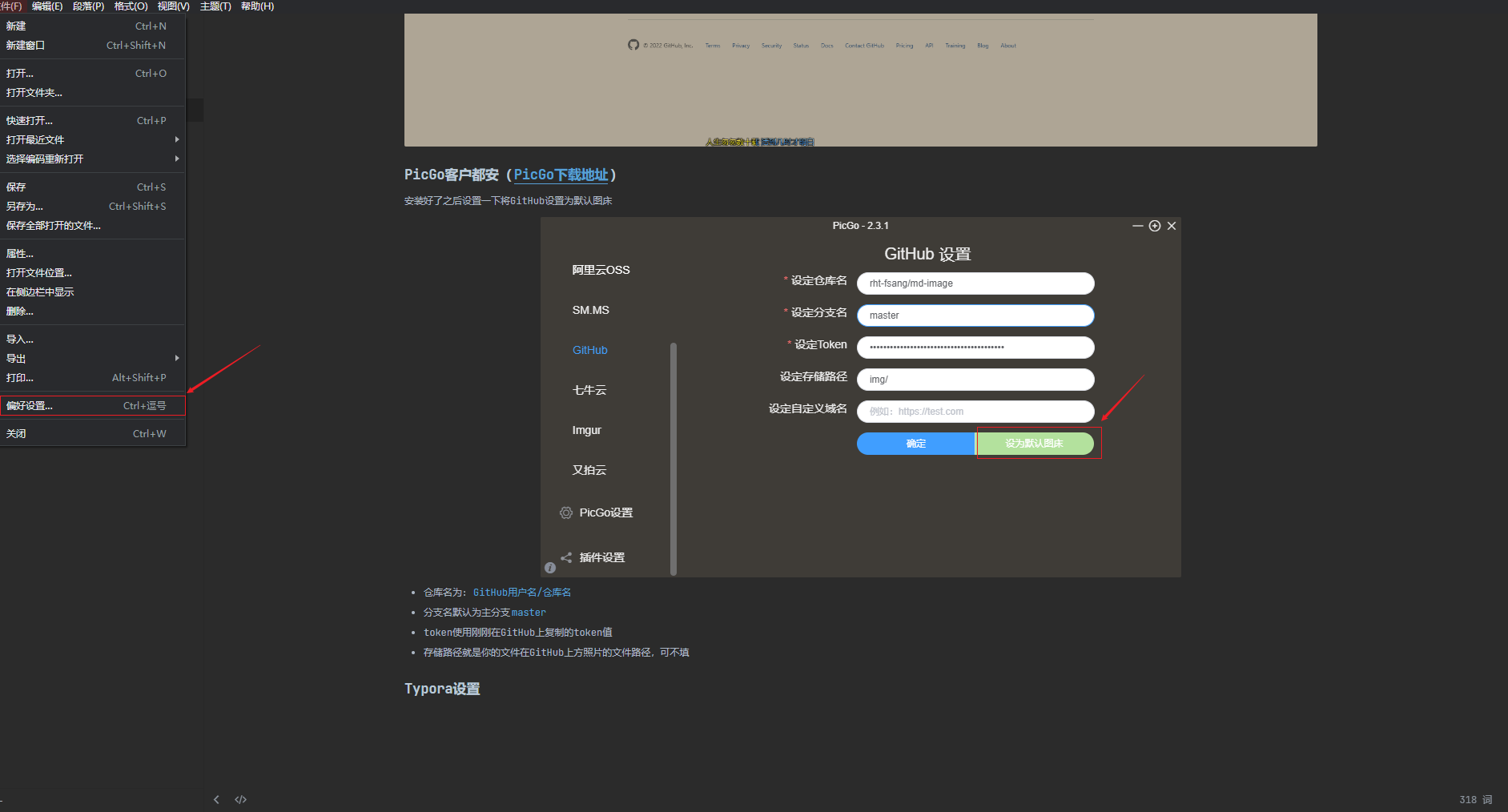Viewport: 1508px width, 812px height.
Task: Click the 设为默认图床 button
Action: click(1035, 444)
